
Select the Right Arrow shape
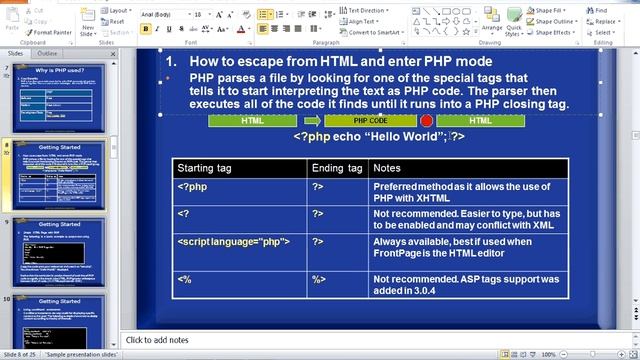[x=446, y=21]
